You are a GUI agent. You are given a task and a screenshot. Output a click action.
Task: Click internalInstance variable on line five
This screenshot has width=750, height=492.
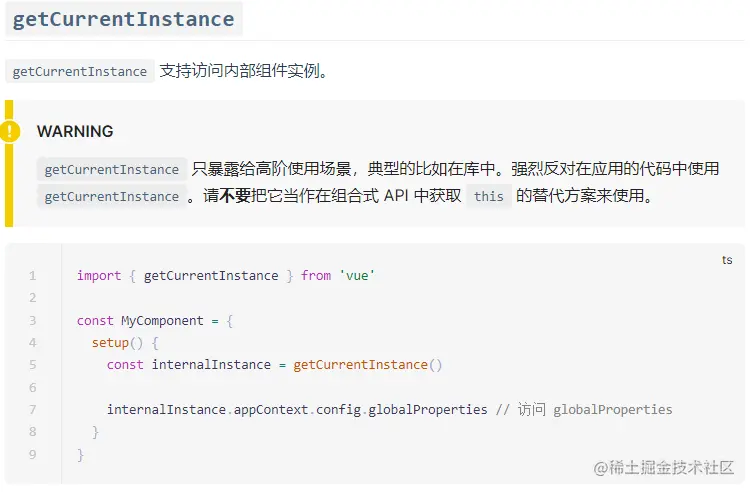tap(211, 365)
